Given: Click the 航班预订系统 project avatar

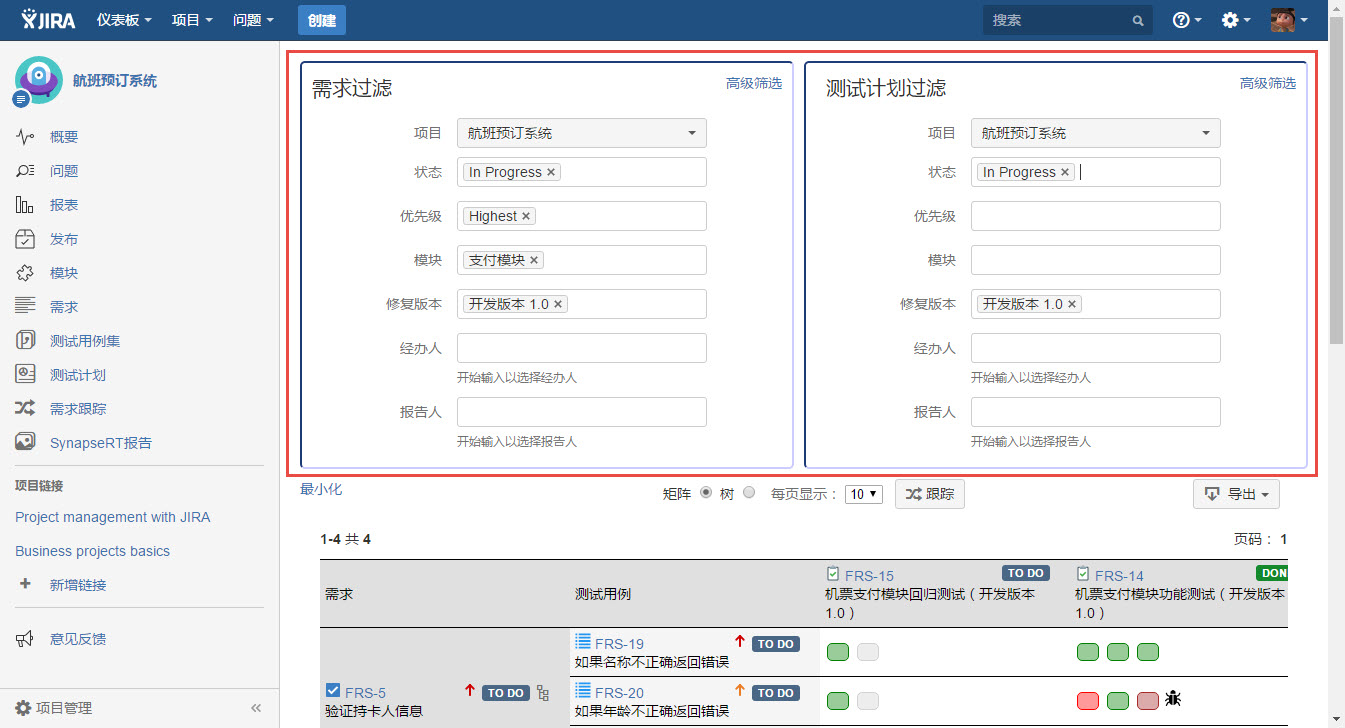Looking at the screenshot, I should tap(38, 80).
